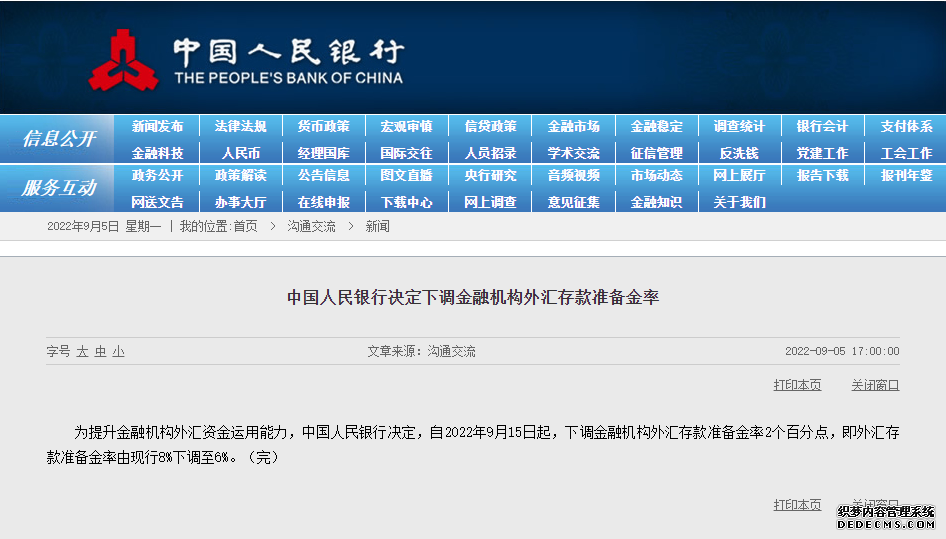Go to 意见征集 page

point(573,202)
